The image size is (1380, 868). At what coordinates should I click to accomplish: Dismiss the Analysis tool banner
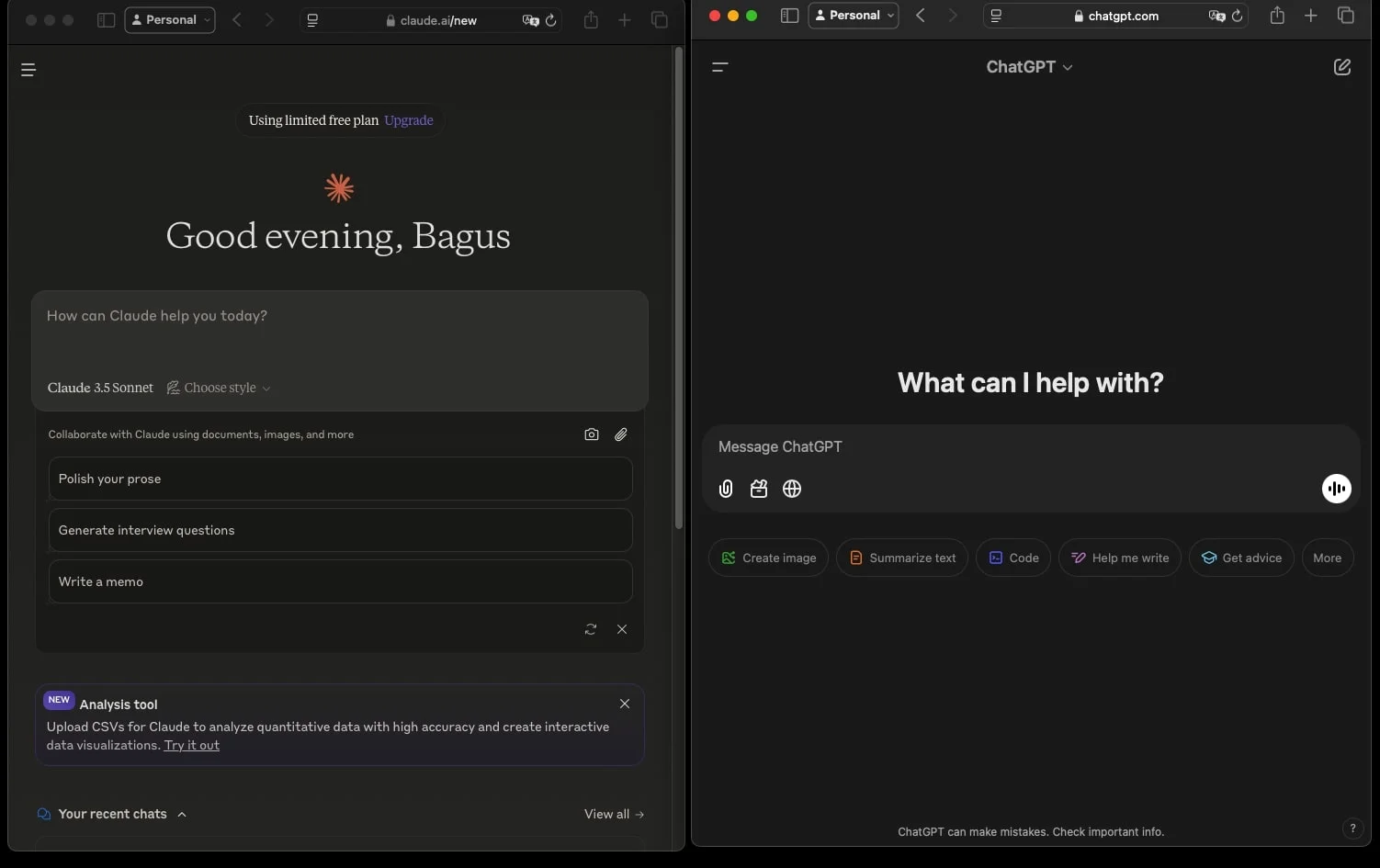coord(625,704)
